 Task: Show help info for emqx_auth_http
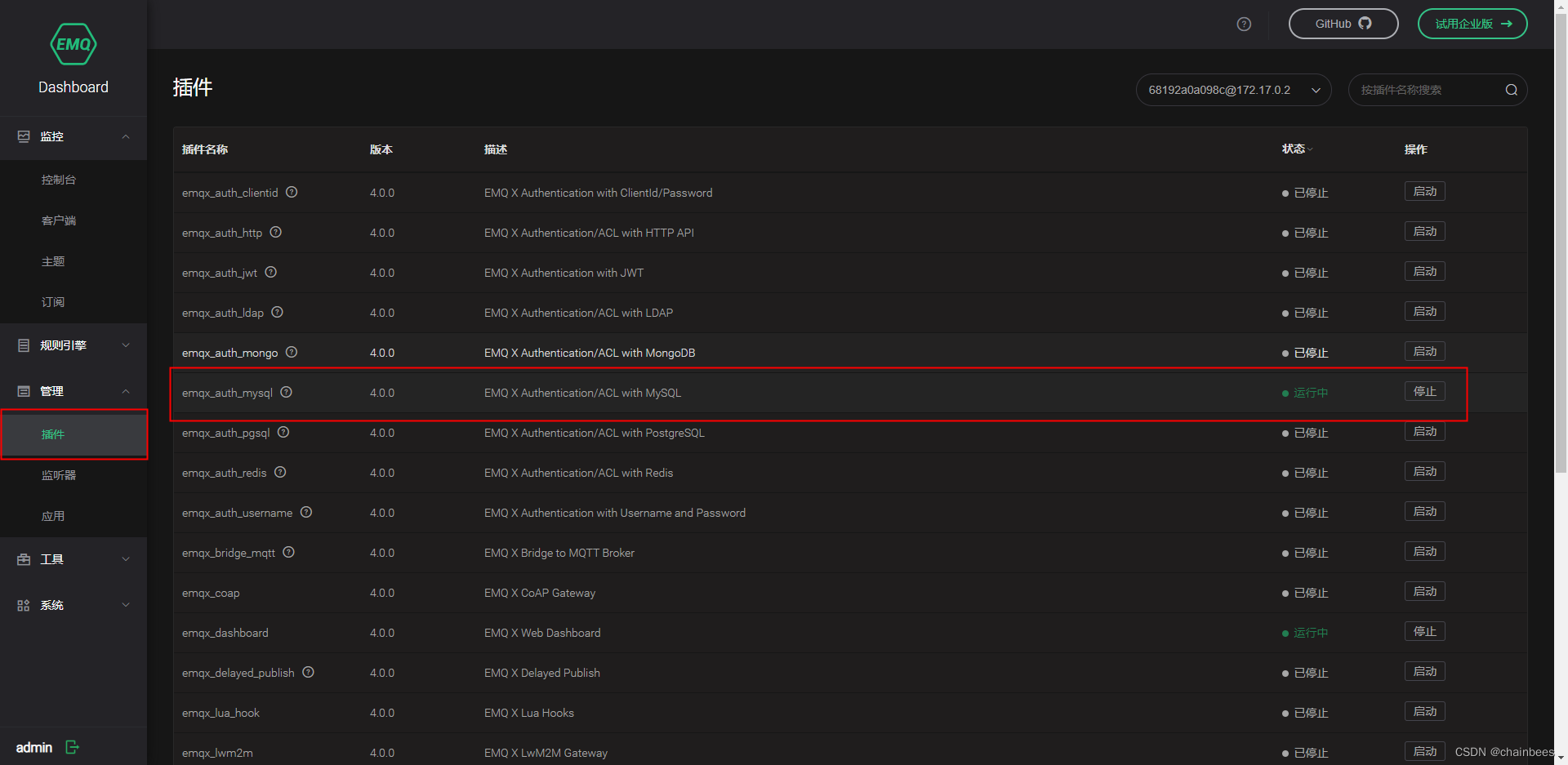[276, 232]
